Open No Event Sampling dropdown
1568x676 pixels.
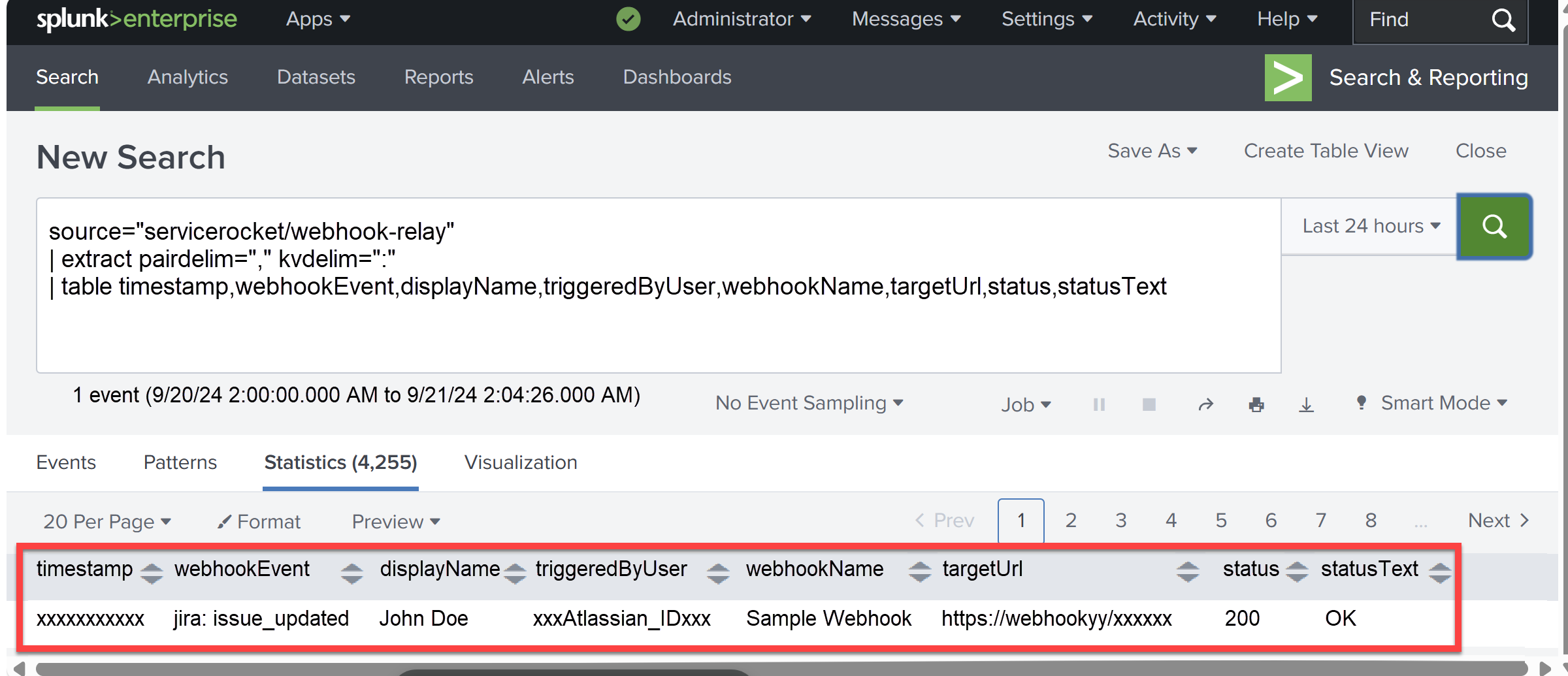coord(809,403)
